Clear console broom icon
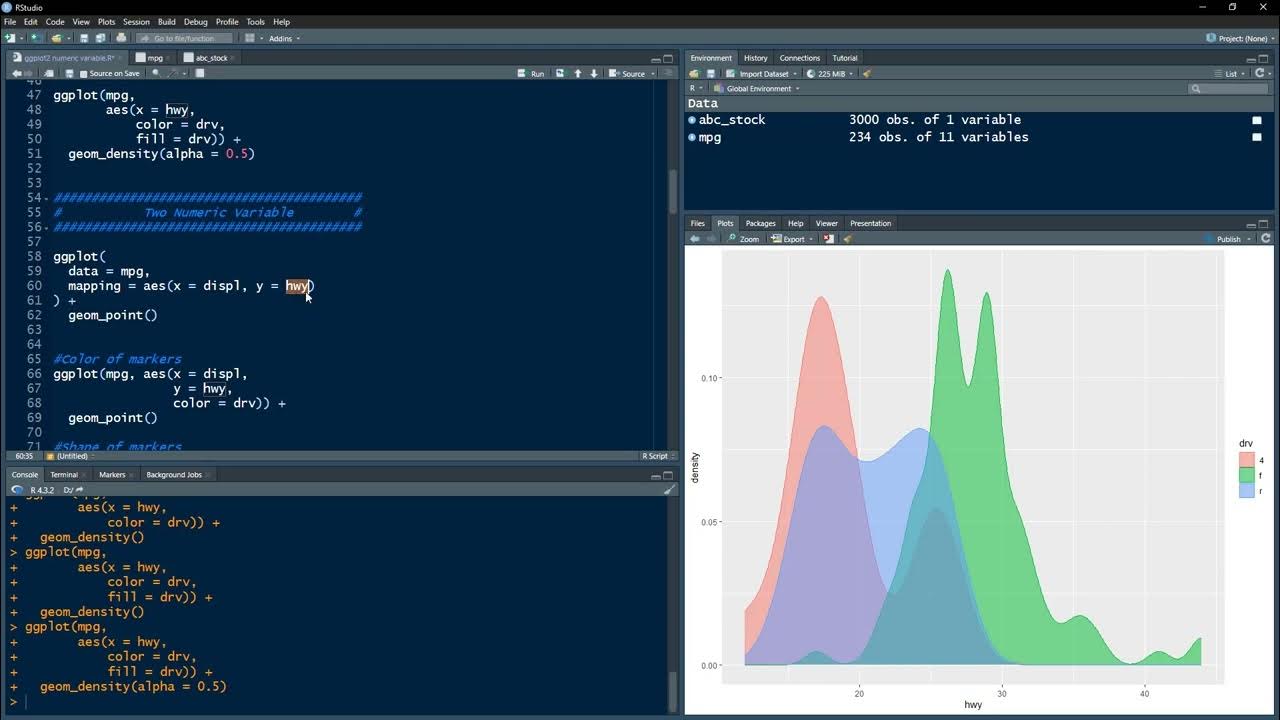 click(x=669, y=490)
